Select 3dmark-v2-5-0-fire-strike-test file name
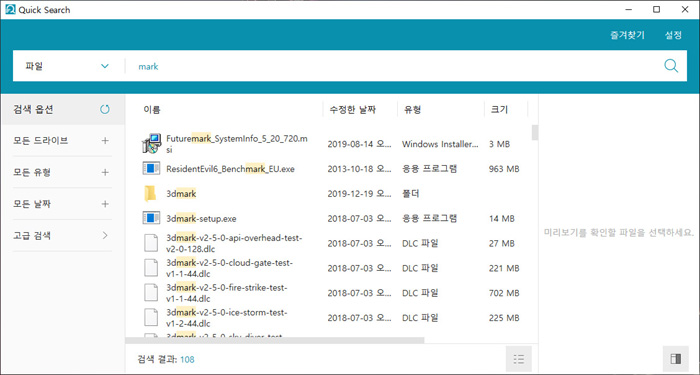The width and height of the screenshot is (700, 375). pos(226,293)
